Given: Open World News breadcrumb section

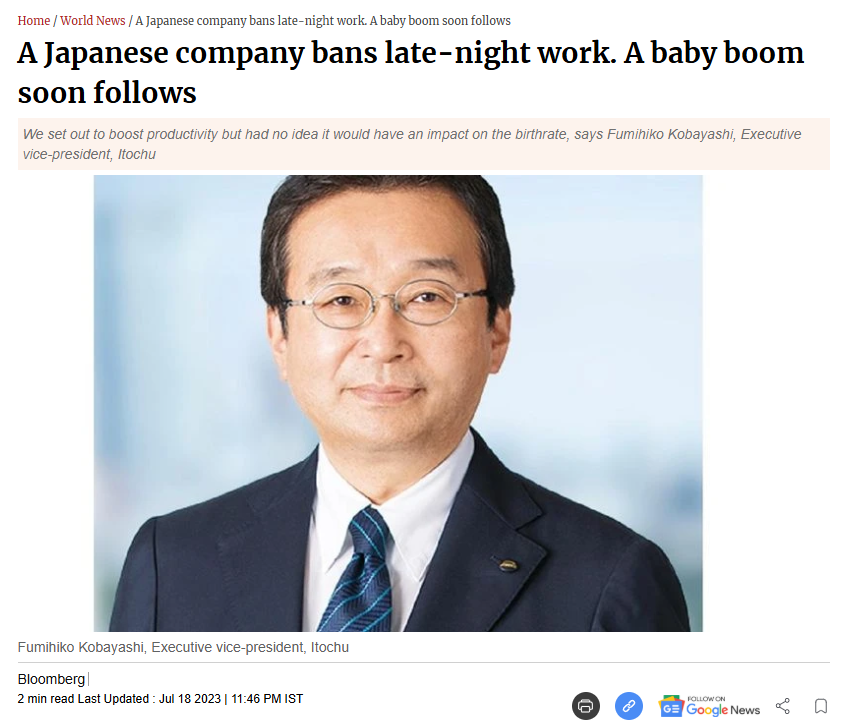Looking at the screenshot, I should [92, 20].
